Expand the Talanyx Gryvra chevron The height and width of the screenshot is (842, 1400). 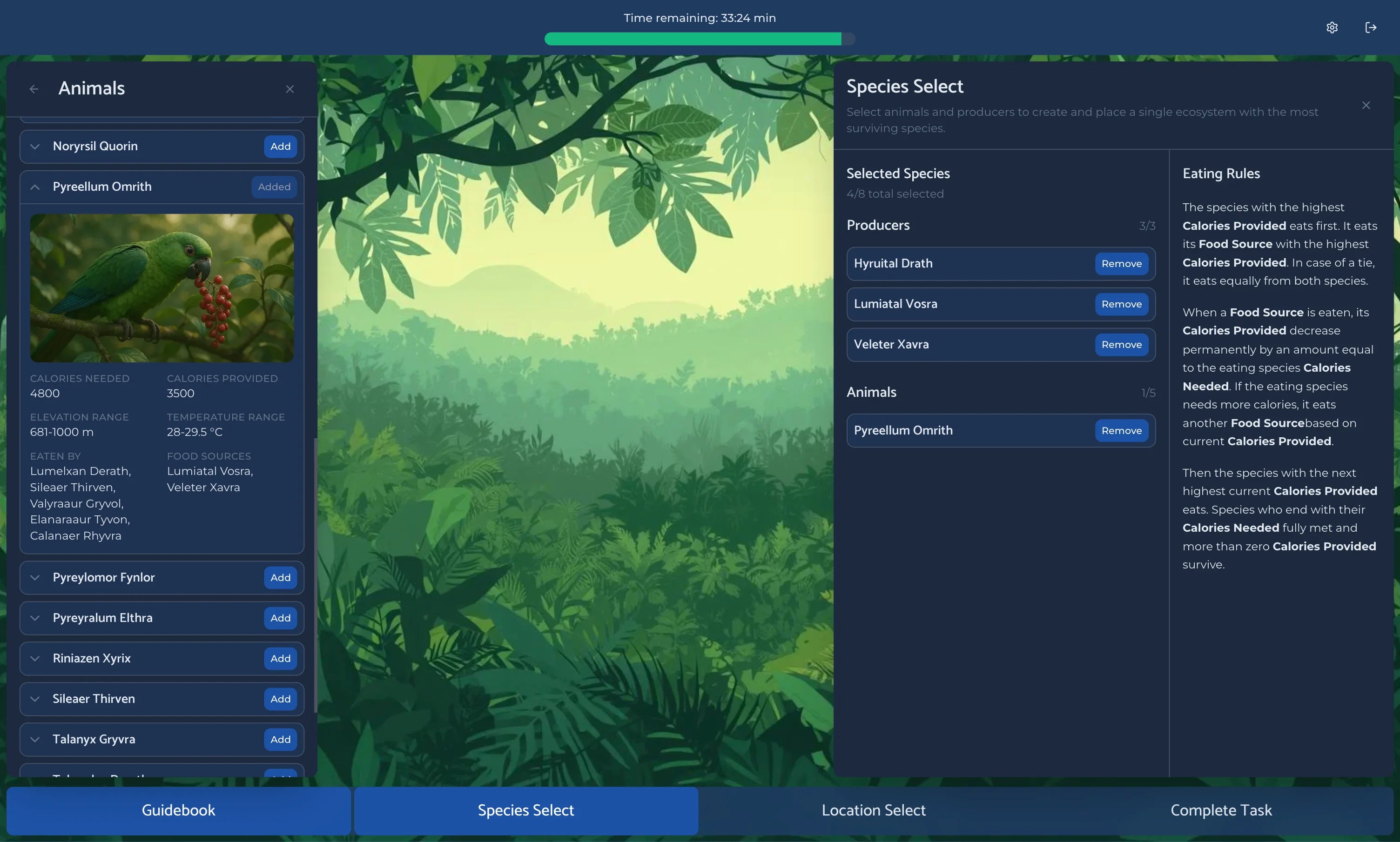35,739
